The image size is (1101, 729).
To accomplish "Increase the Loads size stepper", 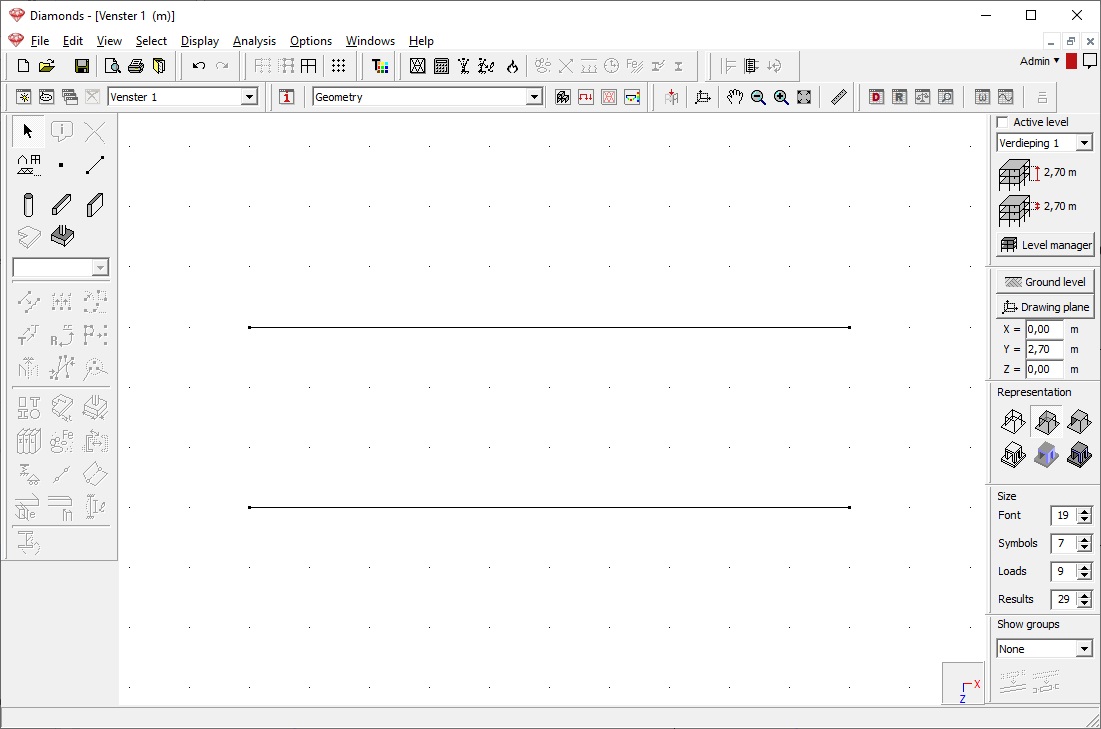I will coord(1085,567).
